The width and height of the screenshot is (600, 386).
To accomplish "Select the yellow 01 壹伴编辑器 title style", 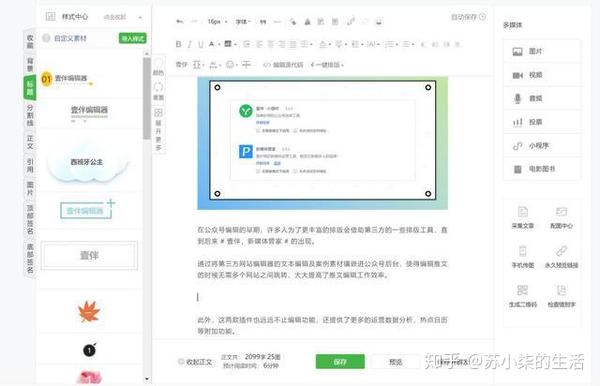I will pos(68,79).
